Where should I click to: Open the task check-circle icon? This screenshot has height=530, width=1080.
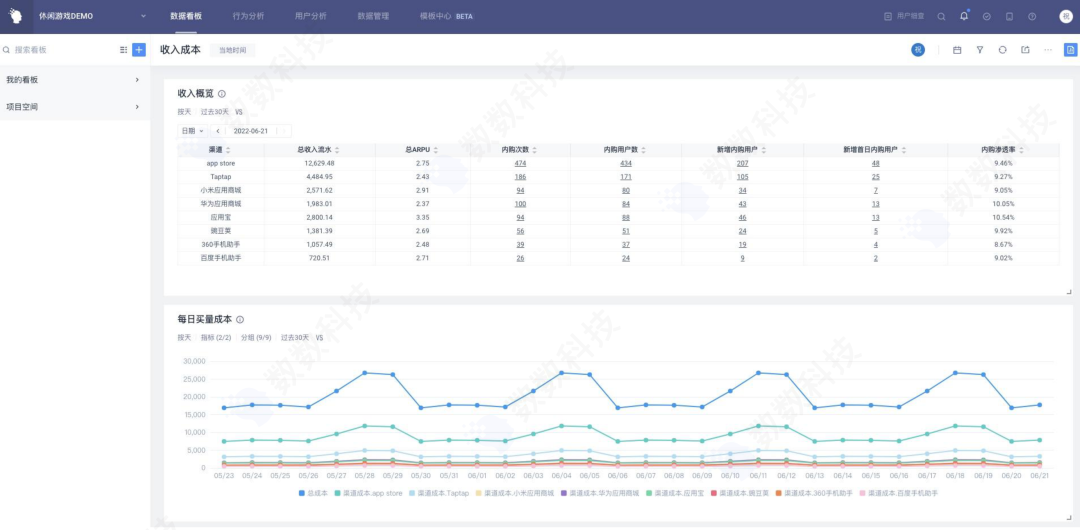point(987,16)
